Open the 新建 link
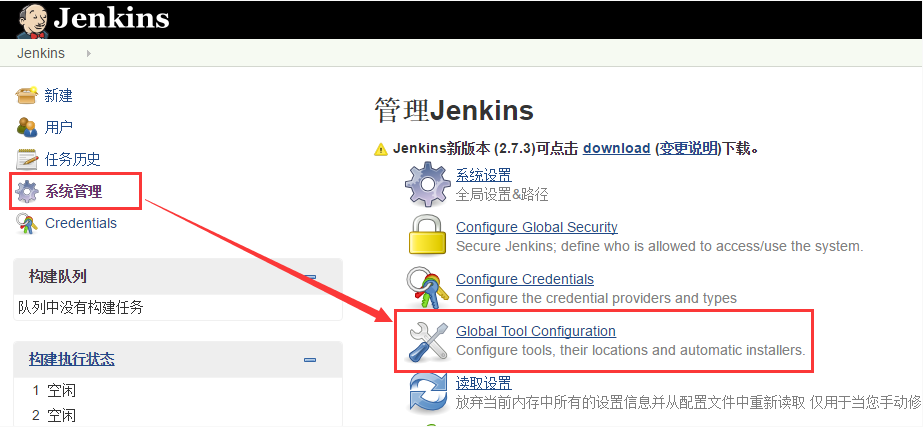Image resolution: width=923 pixels, height=427 pixels. (59, 95)
